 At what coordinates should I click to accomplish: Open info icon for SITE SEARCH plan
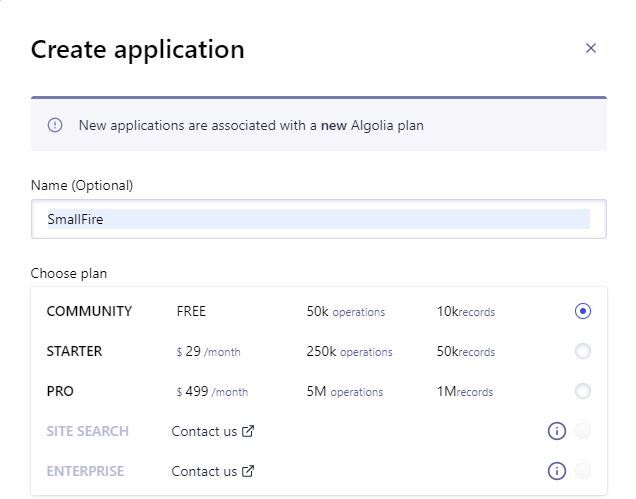[556, 431]
